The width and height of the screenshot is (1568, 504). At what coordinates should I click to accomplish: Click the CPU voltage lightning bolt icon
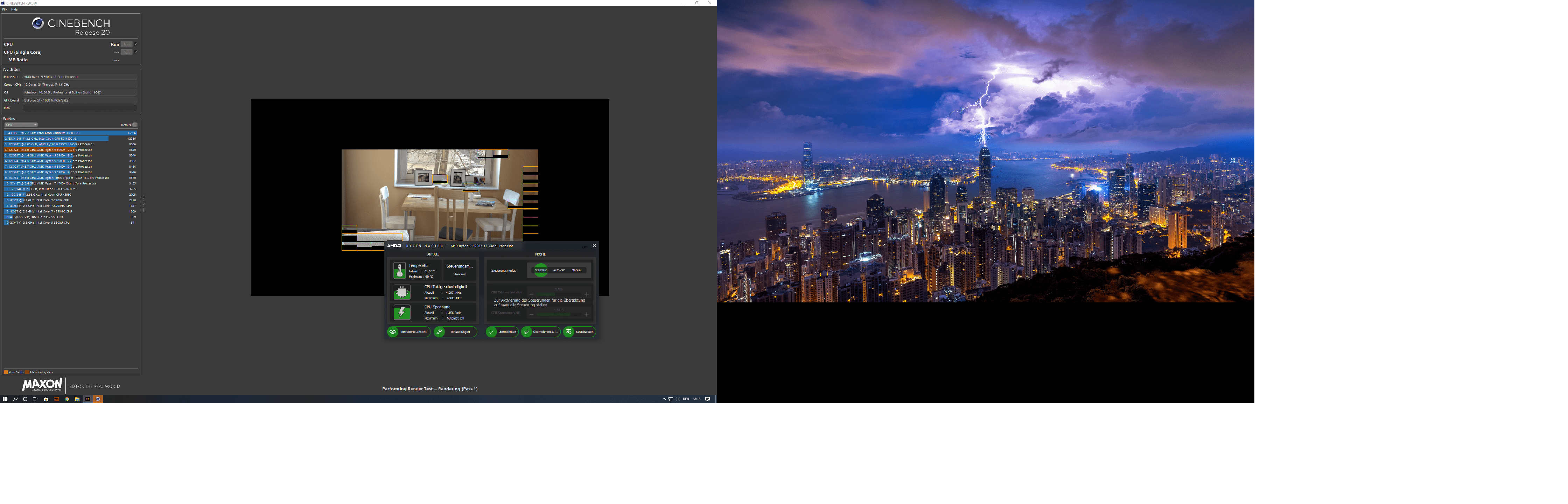[402, 313]
